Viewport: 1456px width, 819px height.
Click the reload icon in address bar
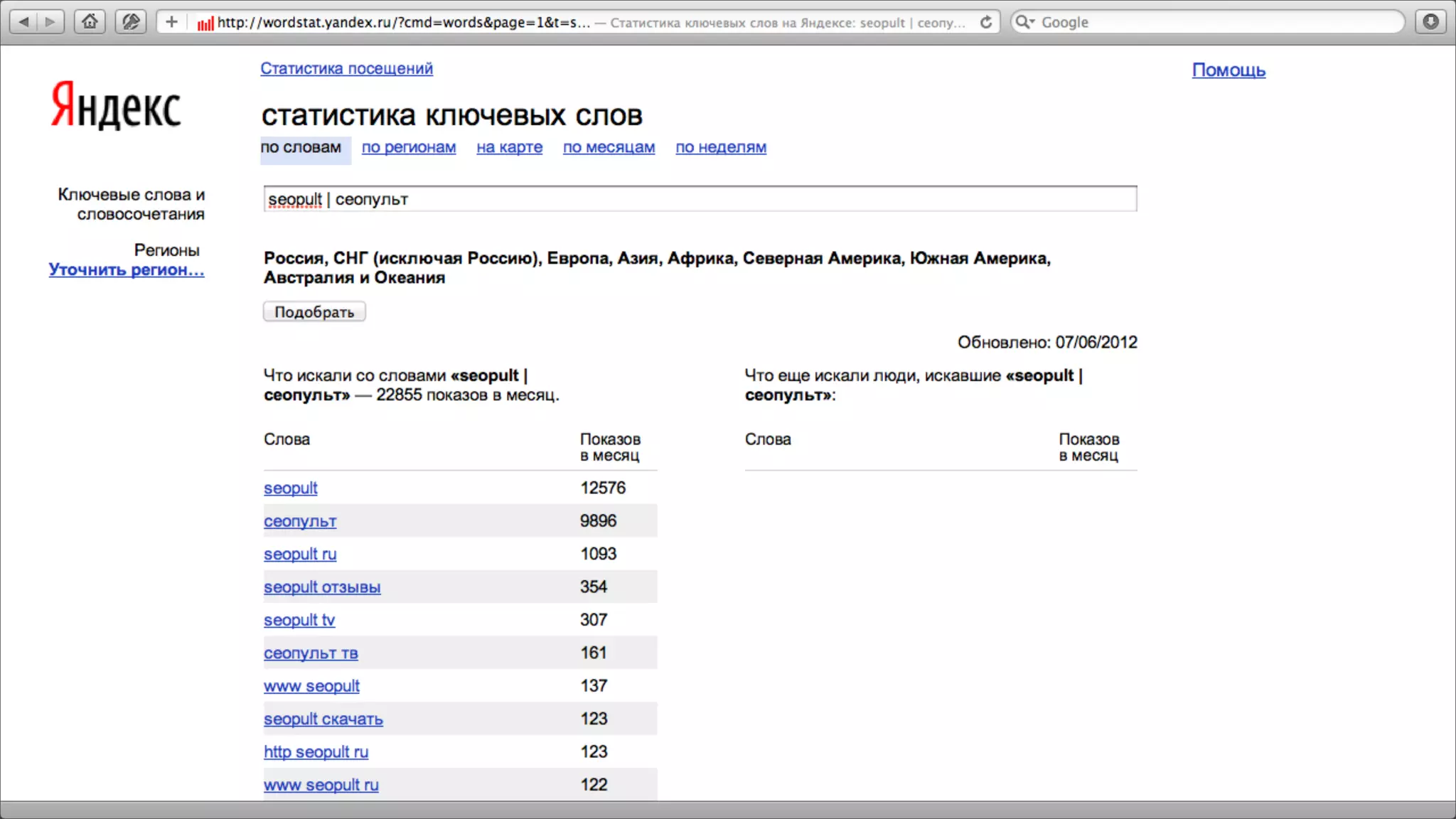[986, 22]
